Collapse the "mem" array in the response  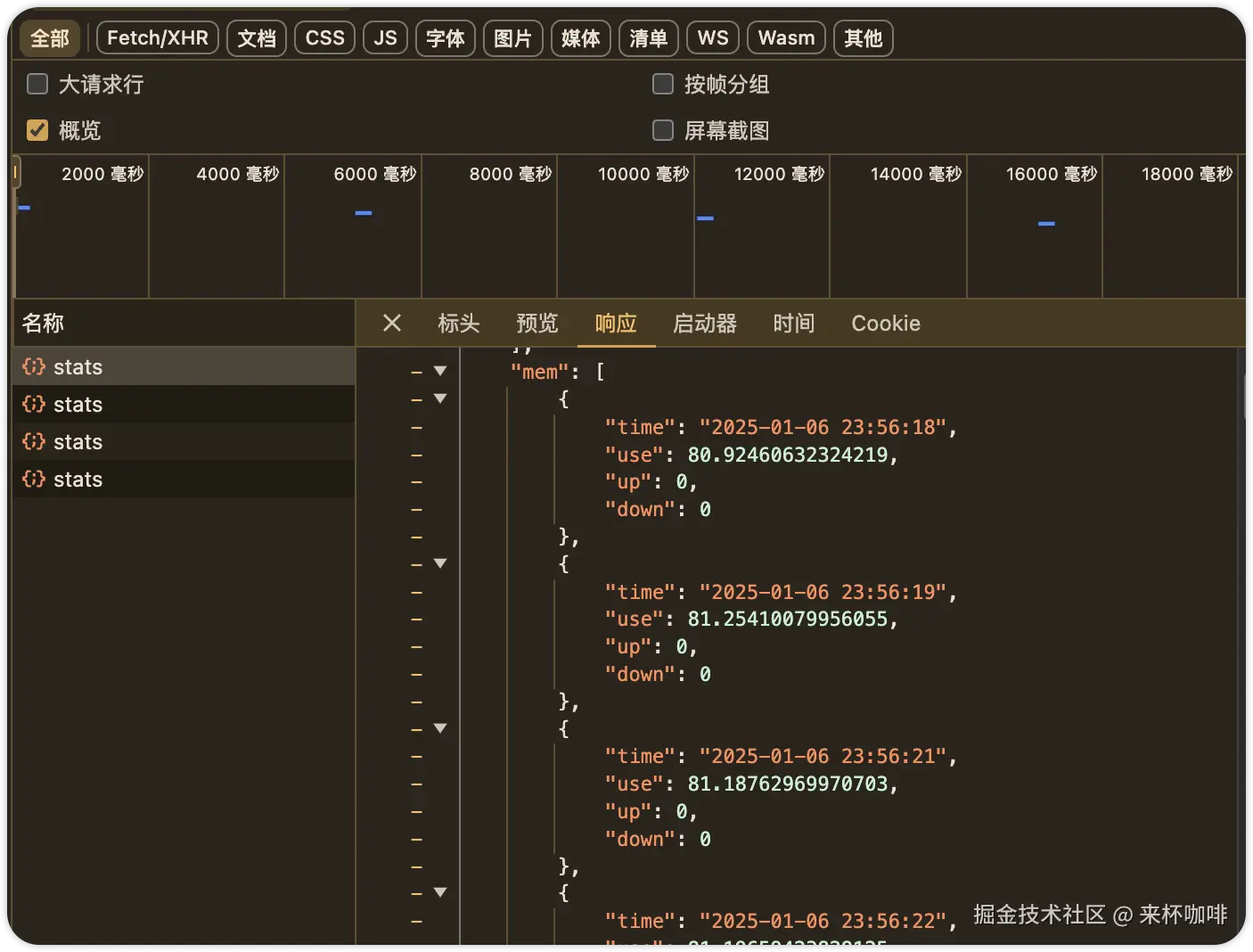440,371
